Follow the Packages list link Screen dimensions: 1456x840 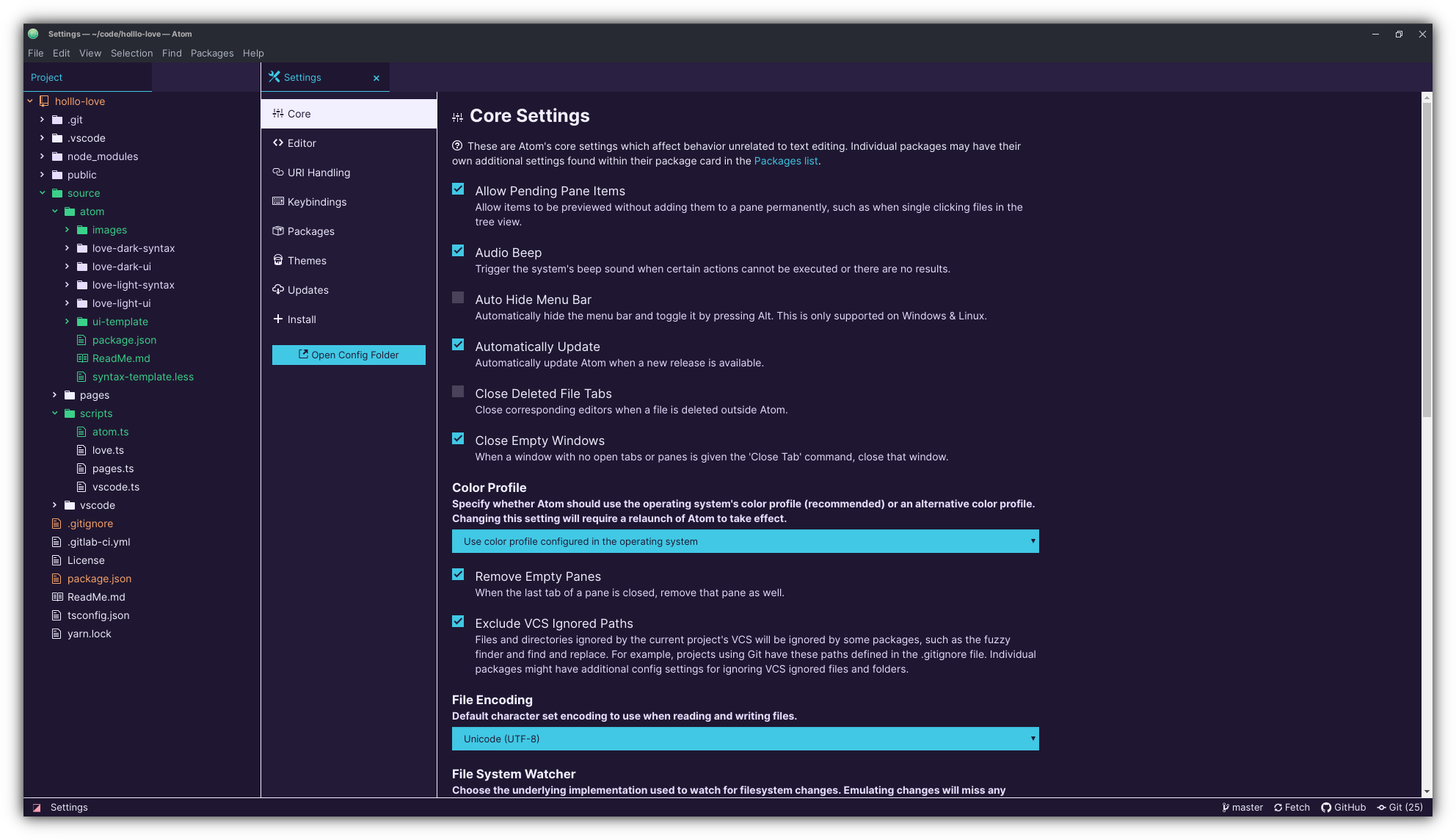(785, 161)
